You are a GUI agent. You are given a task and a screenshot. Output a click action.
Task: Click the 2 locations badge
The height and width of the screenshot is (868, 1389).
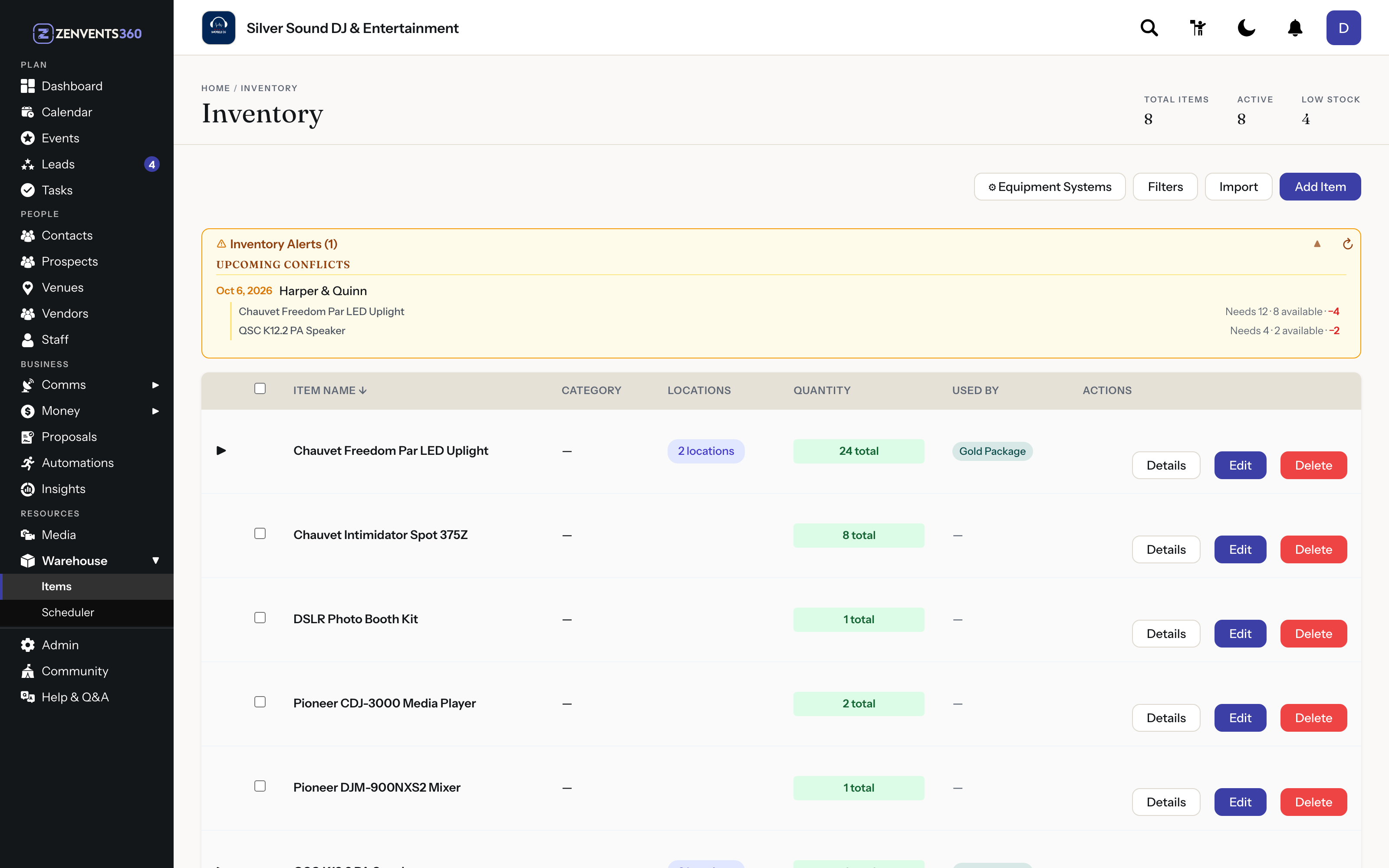click(x=705, y=451)
